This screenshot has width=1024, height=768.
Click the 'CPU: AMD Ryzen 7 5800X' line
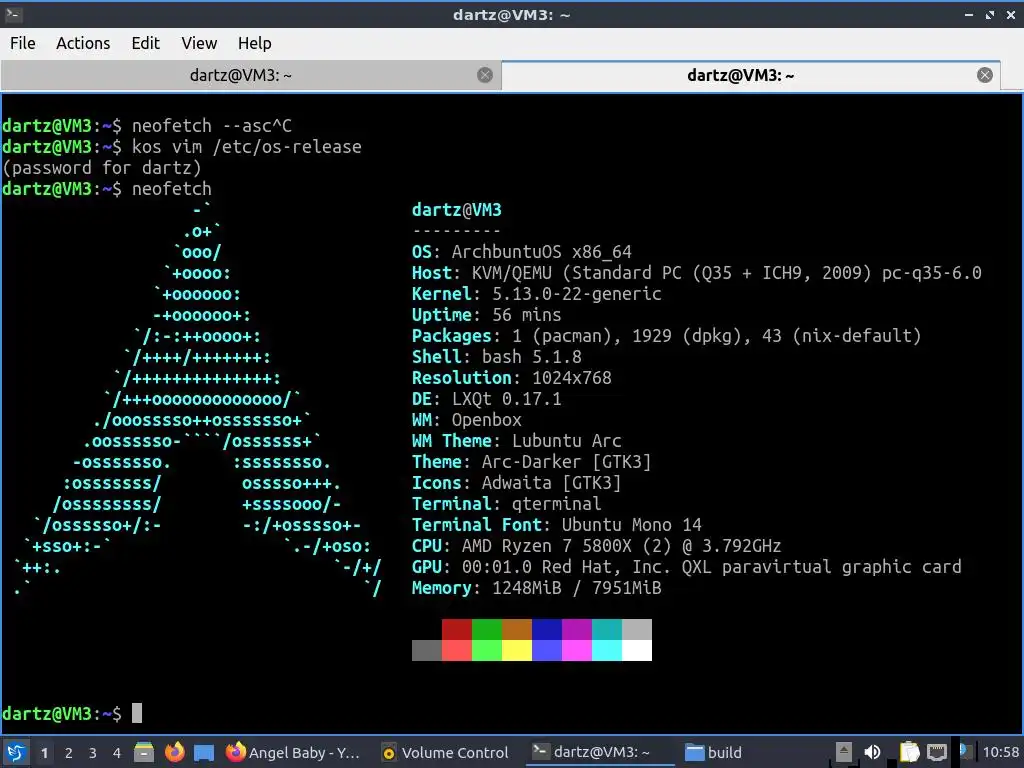(x=596, y=545)
